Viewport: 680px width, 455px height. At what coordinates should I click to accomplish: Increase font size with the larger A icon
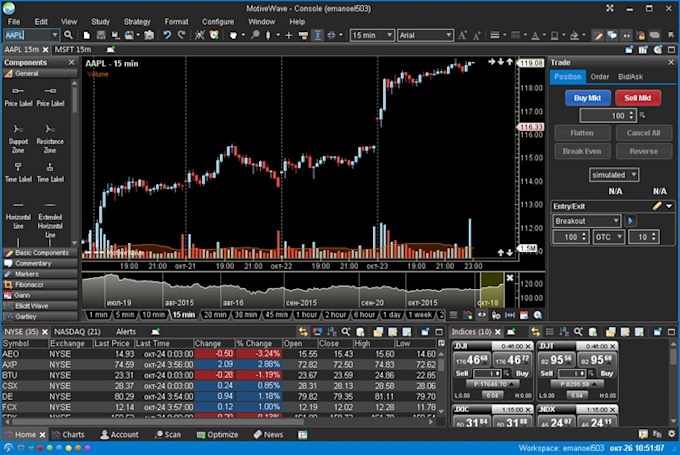(x=462, y=35)
